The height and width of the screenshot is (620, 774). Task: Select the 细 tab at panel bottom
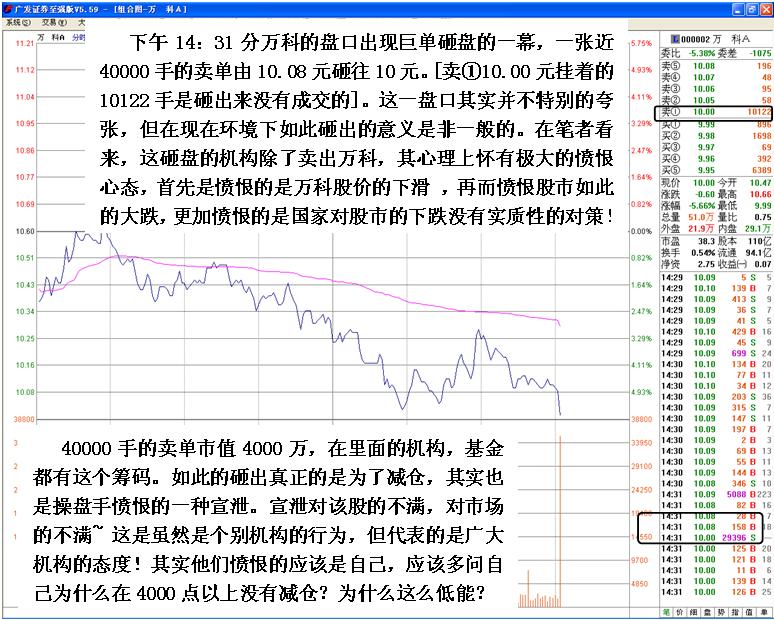(693, 612)
